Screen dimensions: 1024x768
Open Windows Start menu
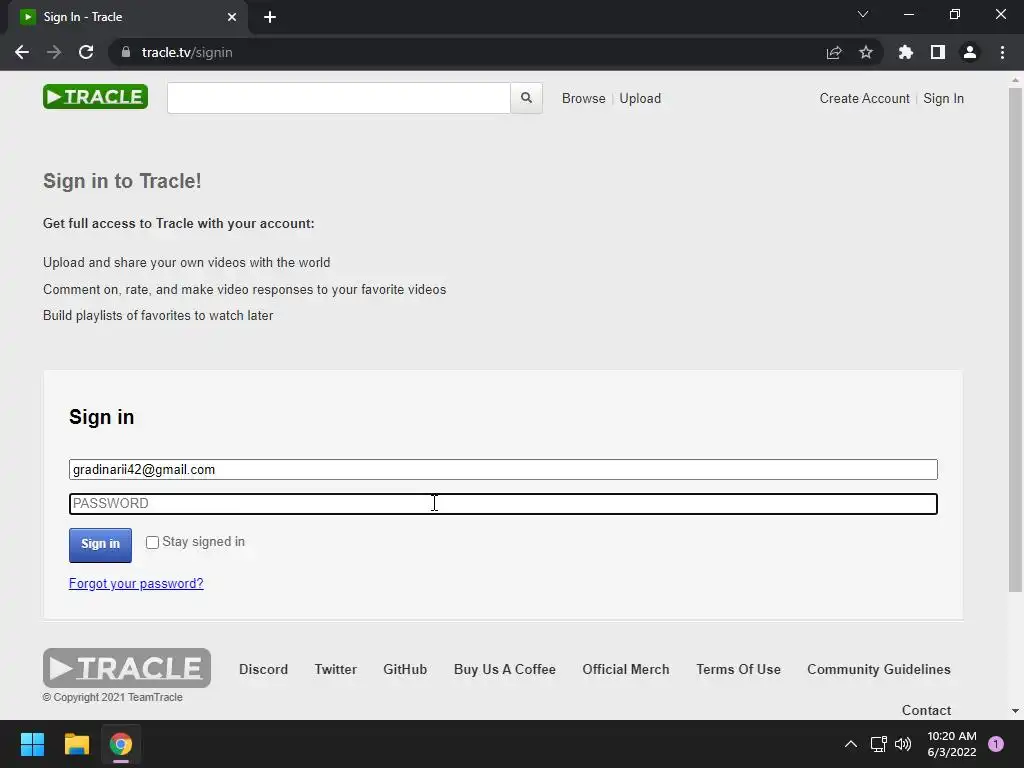click(x=32, y=744)
